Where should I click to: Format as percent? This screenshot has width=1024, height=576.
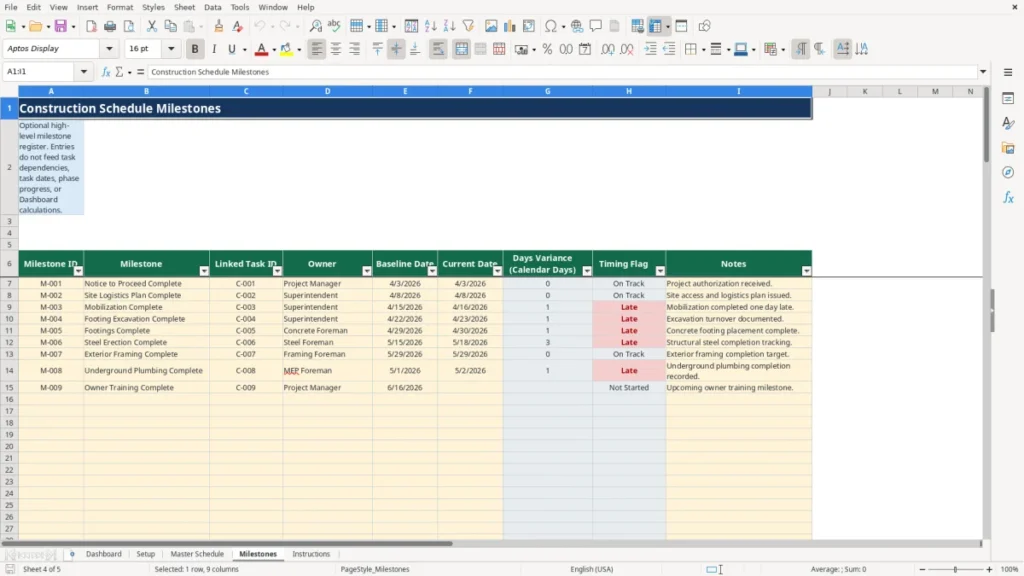coord(547,49)
